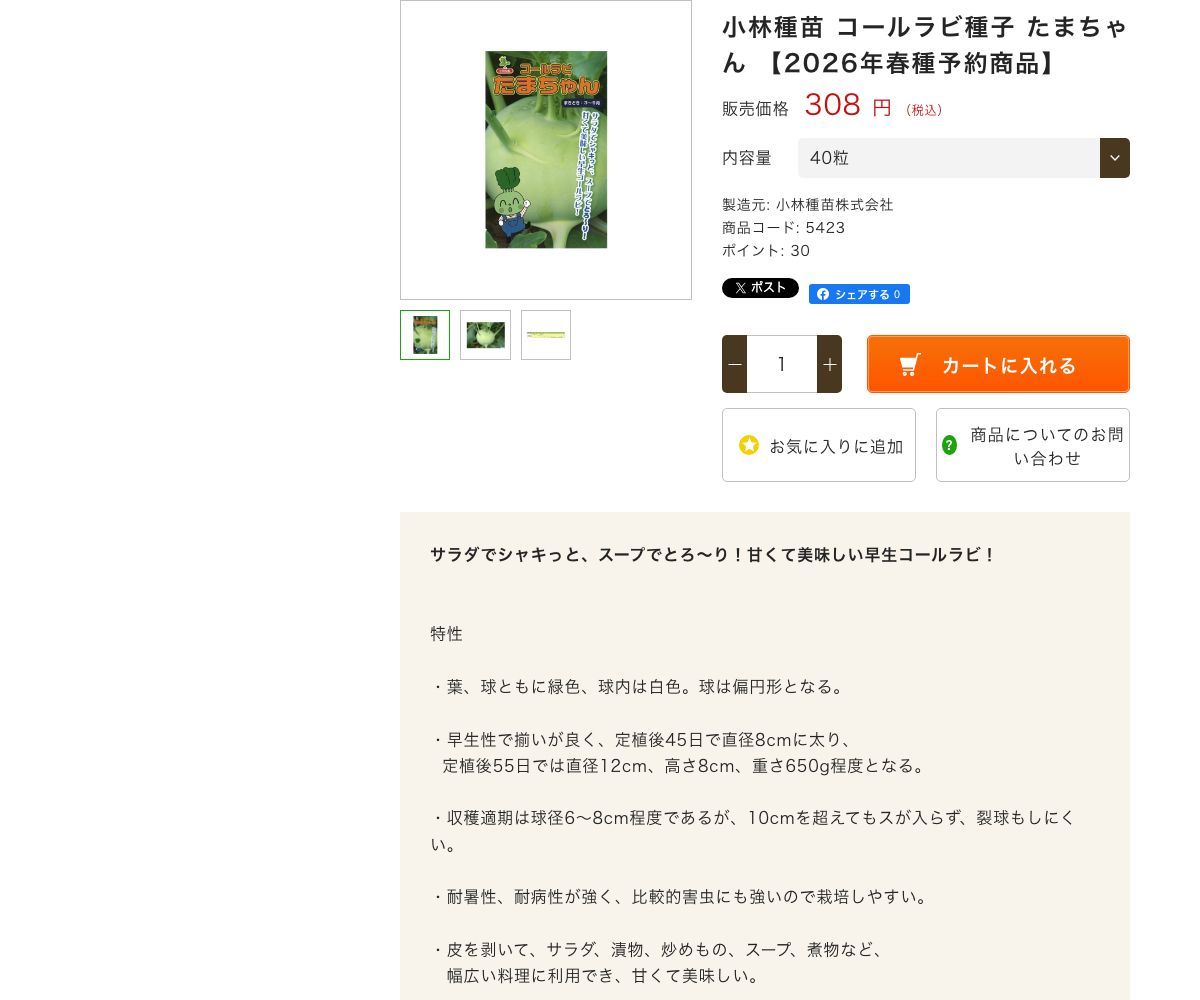This screenshot has width=1200, height=1000.
Task: Click the main product image
Action: click(x=546, y=150)
